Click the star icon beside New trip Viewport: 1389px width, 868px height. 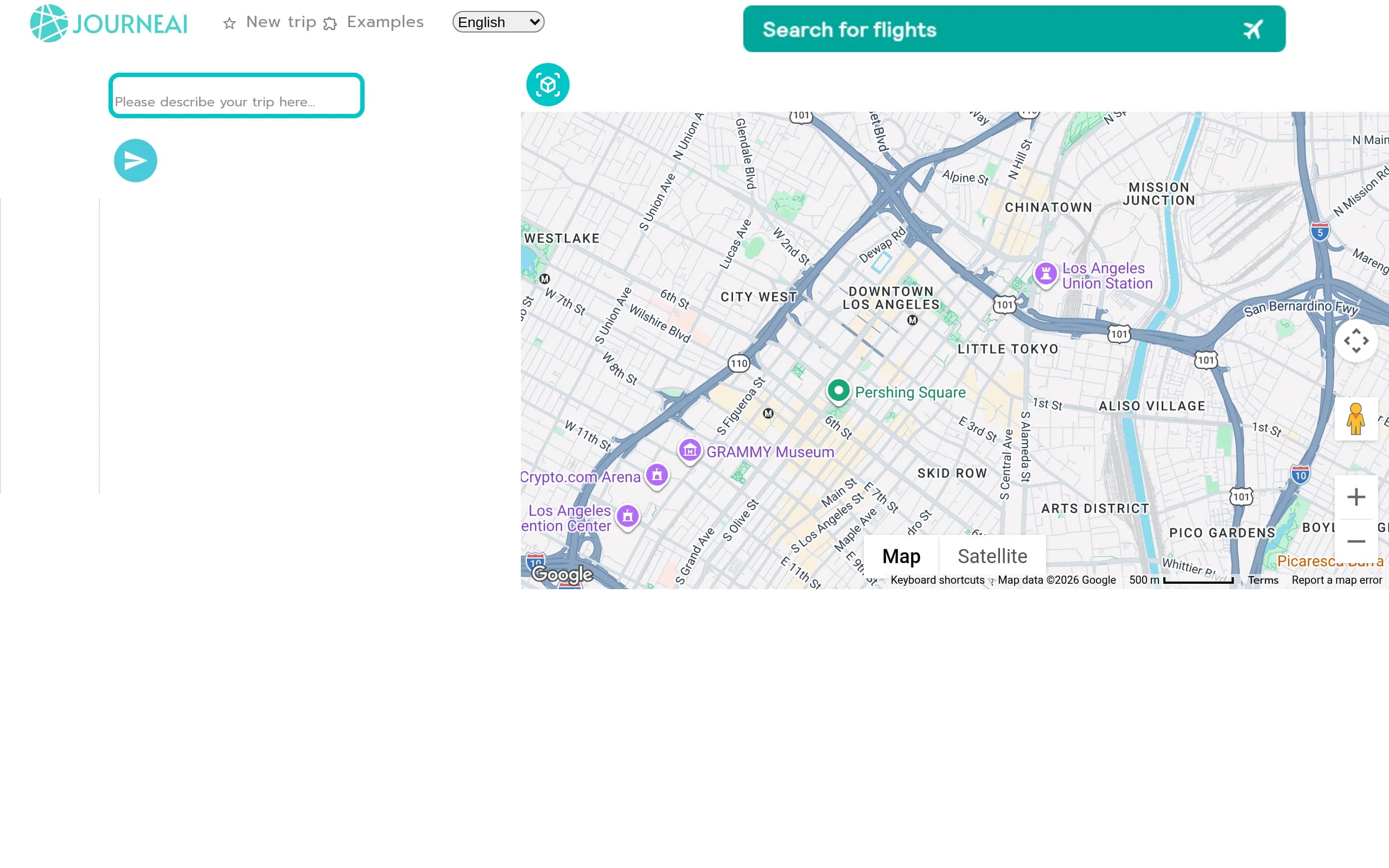click(x=230, y=23)
